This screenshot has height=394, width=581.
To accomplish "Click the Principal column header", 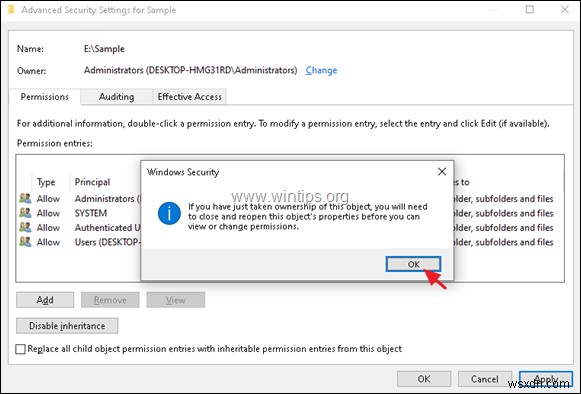I will point(92,182).
